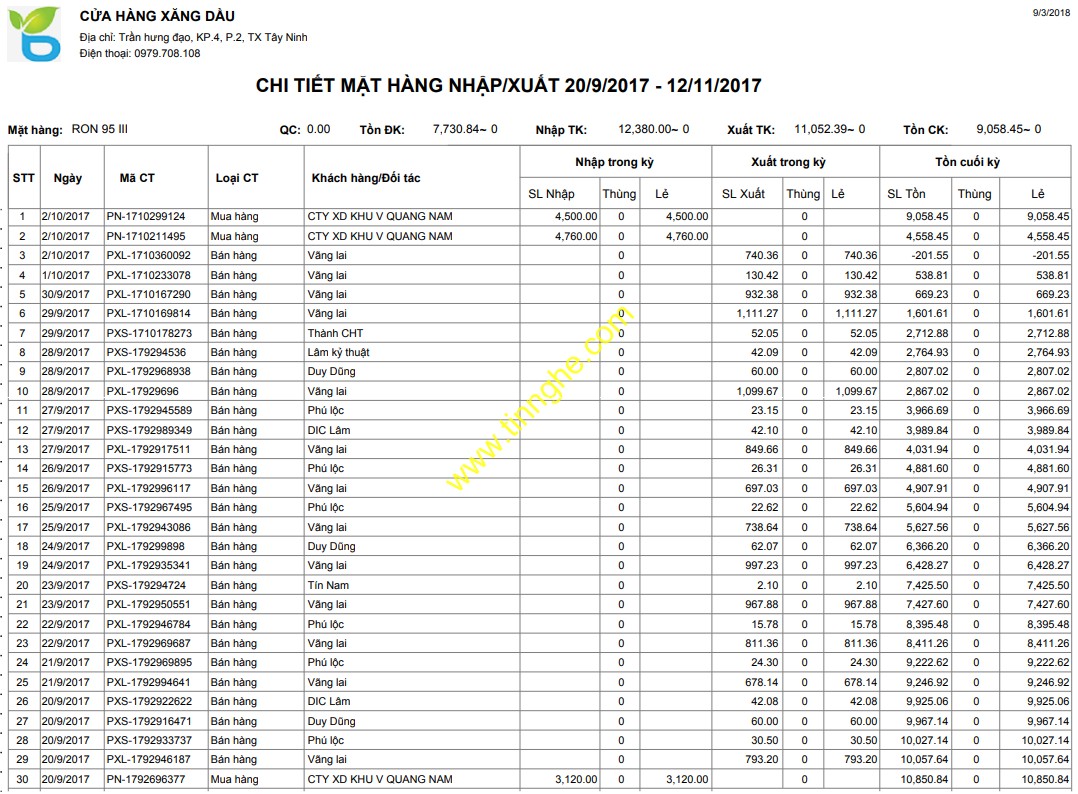Click the Ngày column header
This screenshot has width=1078, height=794.
tap(67, 178)
